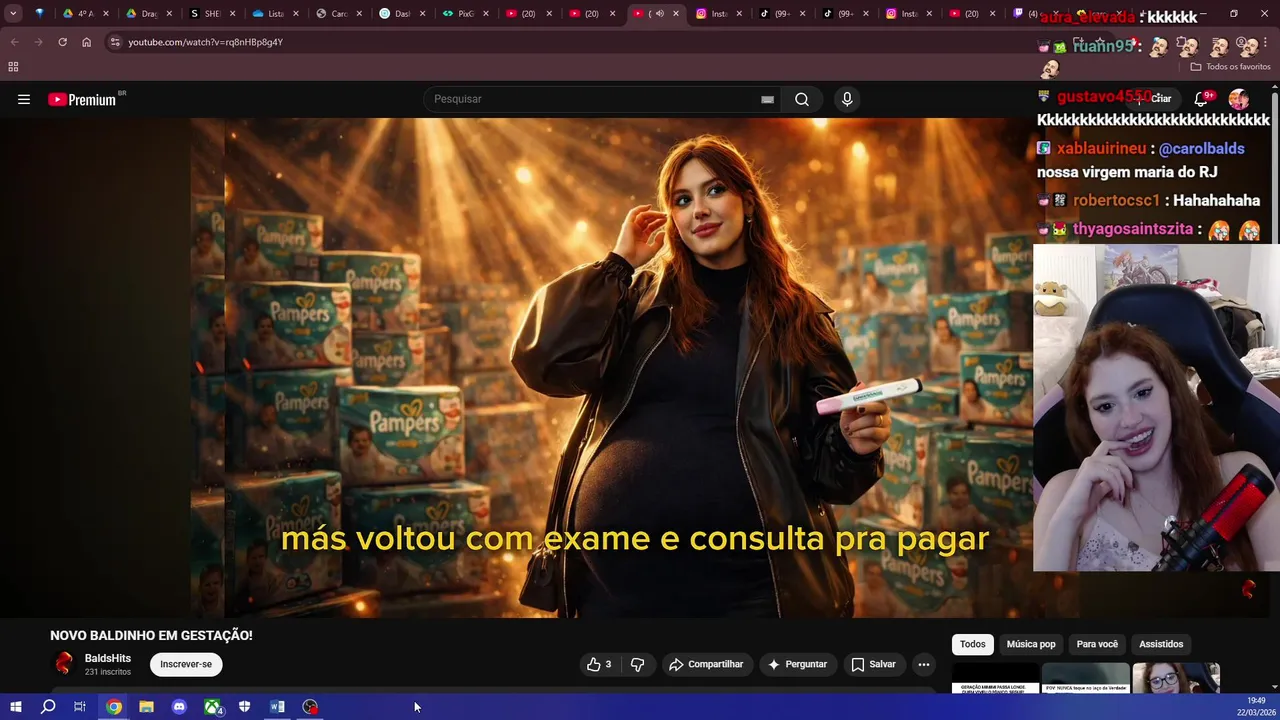Like the video with thumbs up

599,664
